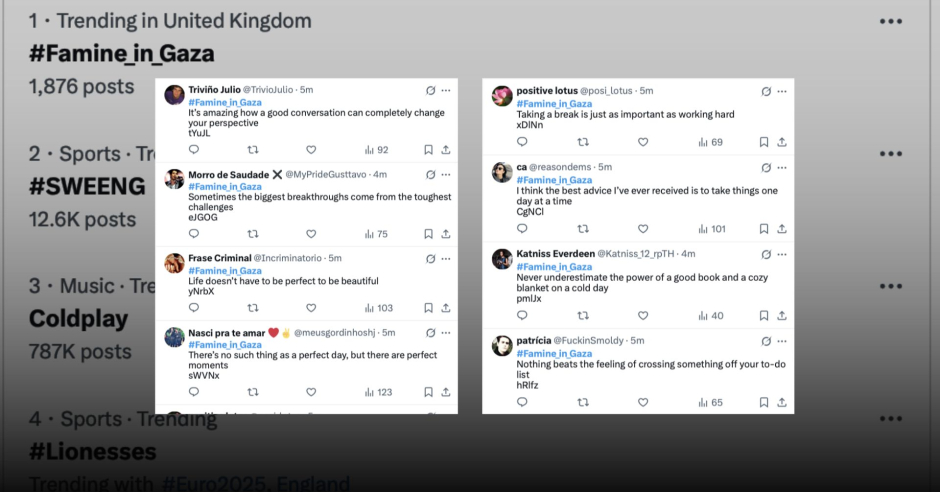The width and height of the screenshot is (940, 492).
Task: Open more menu on patrícia's post
Action: [x=782, y=341]
